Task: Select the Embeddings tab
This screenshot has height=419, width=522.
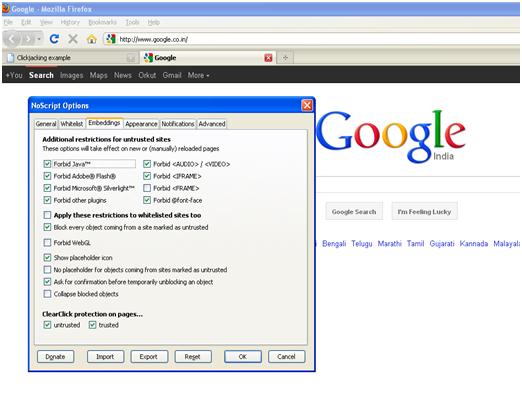Action: coord(104,123)
